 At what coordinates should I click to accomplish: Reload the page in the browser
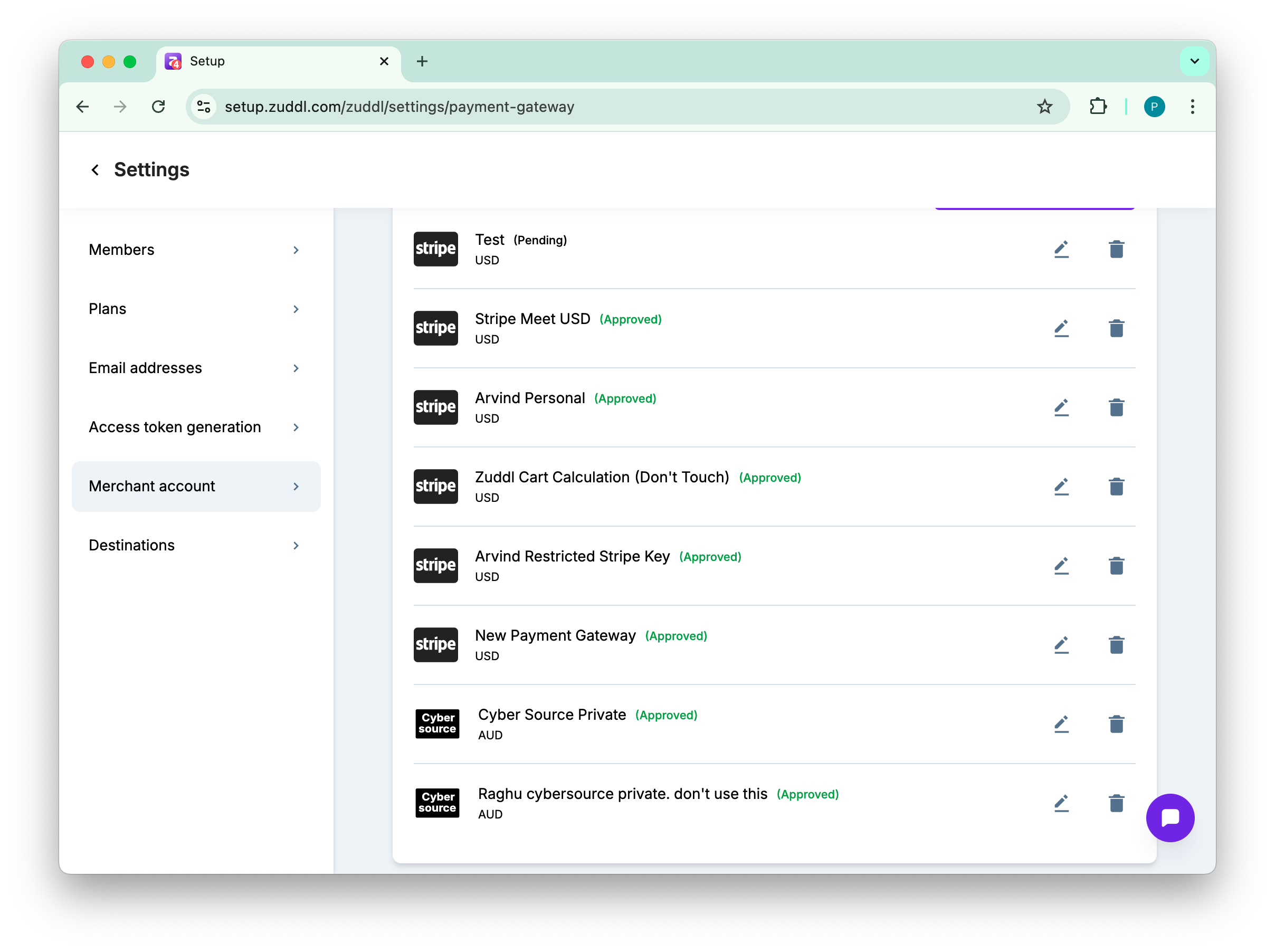(158, 107)
